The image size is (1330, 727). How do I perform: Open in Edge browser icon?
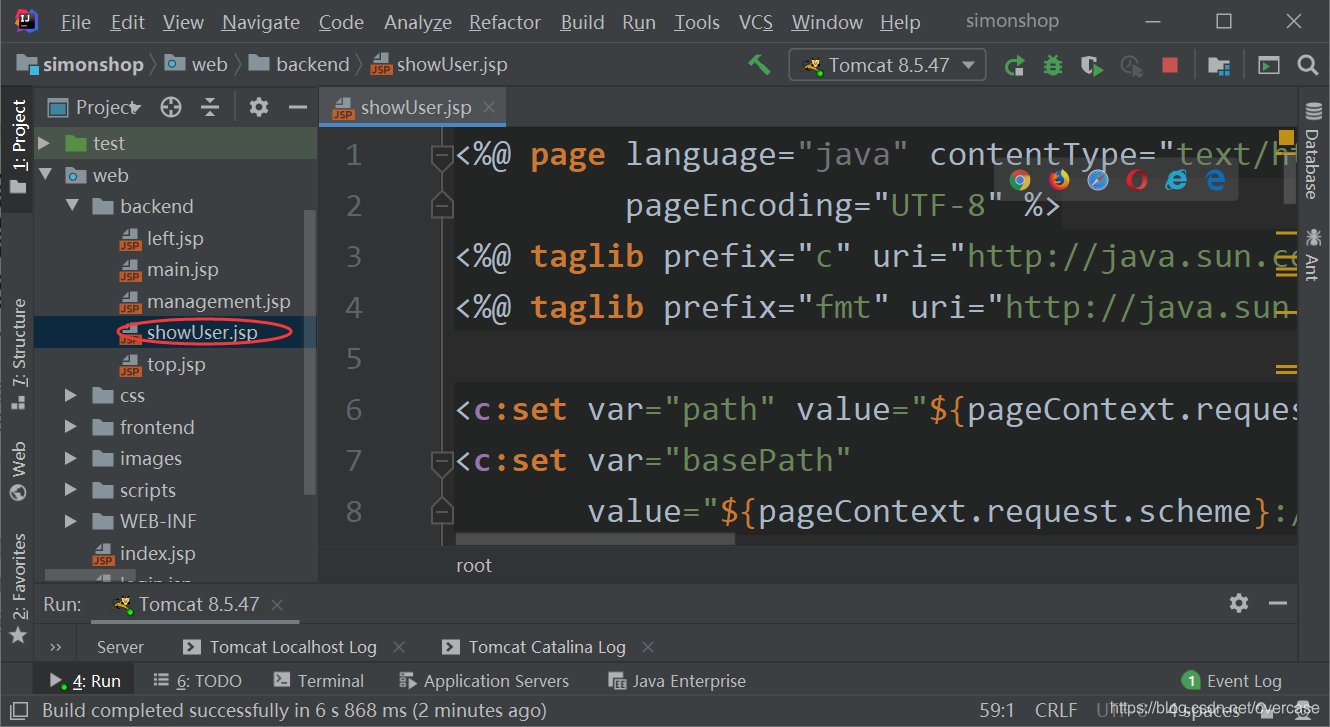1215,180
